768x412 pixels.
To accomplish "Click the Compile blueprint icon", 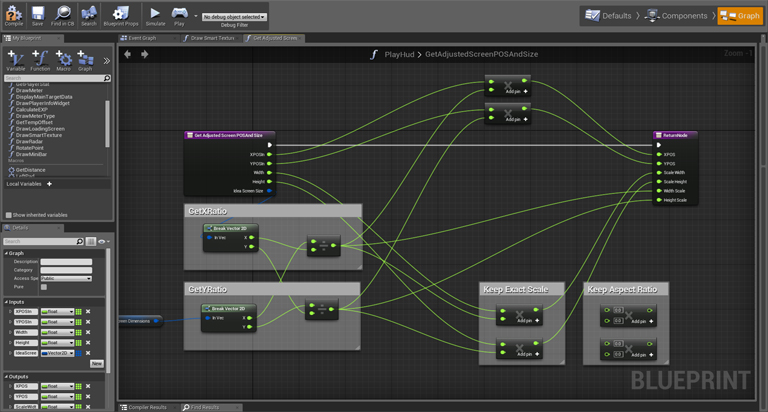I will (x=14, y=14).
